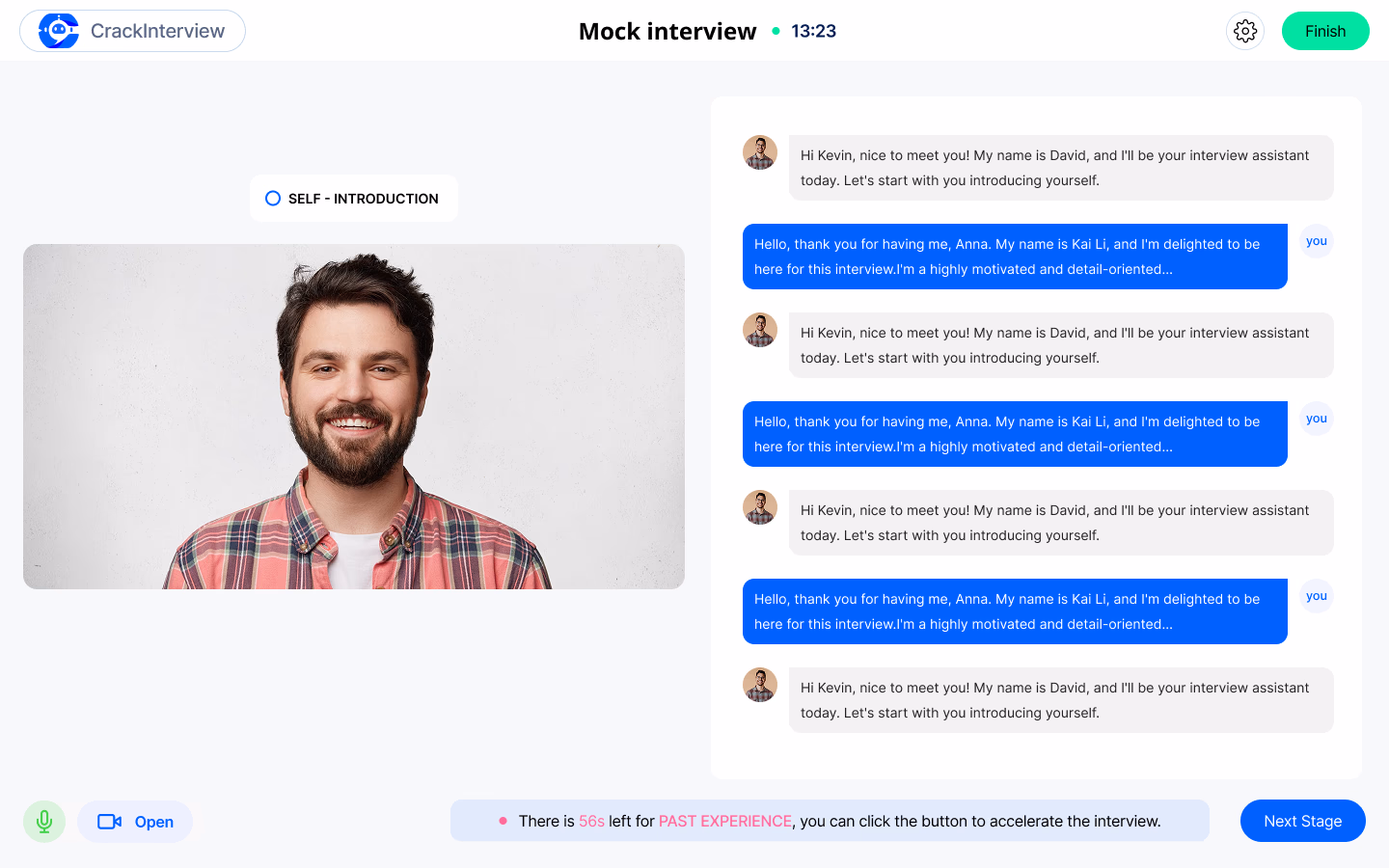Click the third interviewer avatar in chat
1389x868 pixels.
point(760,507)
